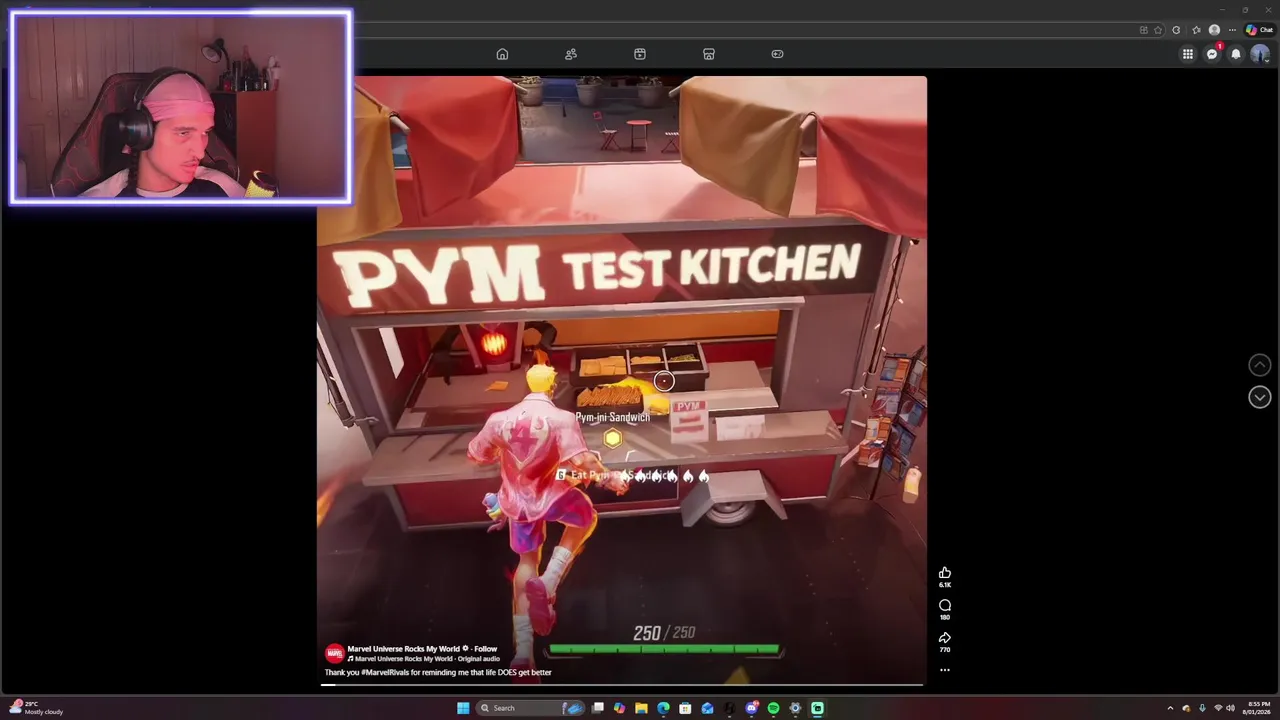This screenshot has width=1280, height=720.
Task: Open Microsoft Store from the taskbar
Action: [685, 708]
